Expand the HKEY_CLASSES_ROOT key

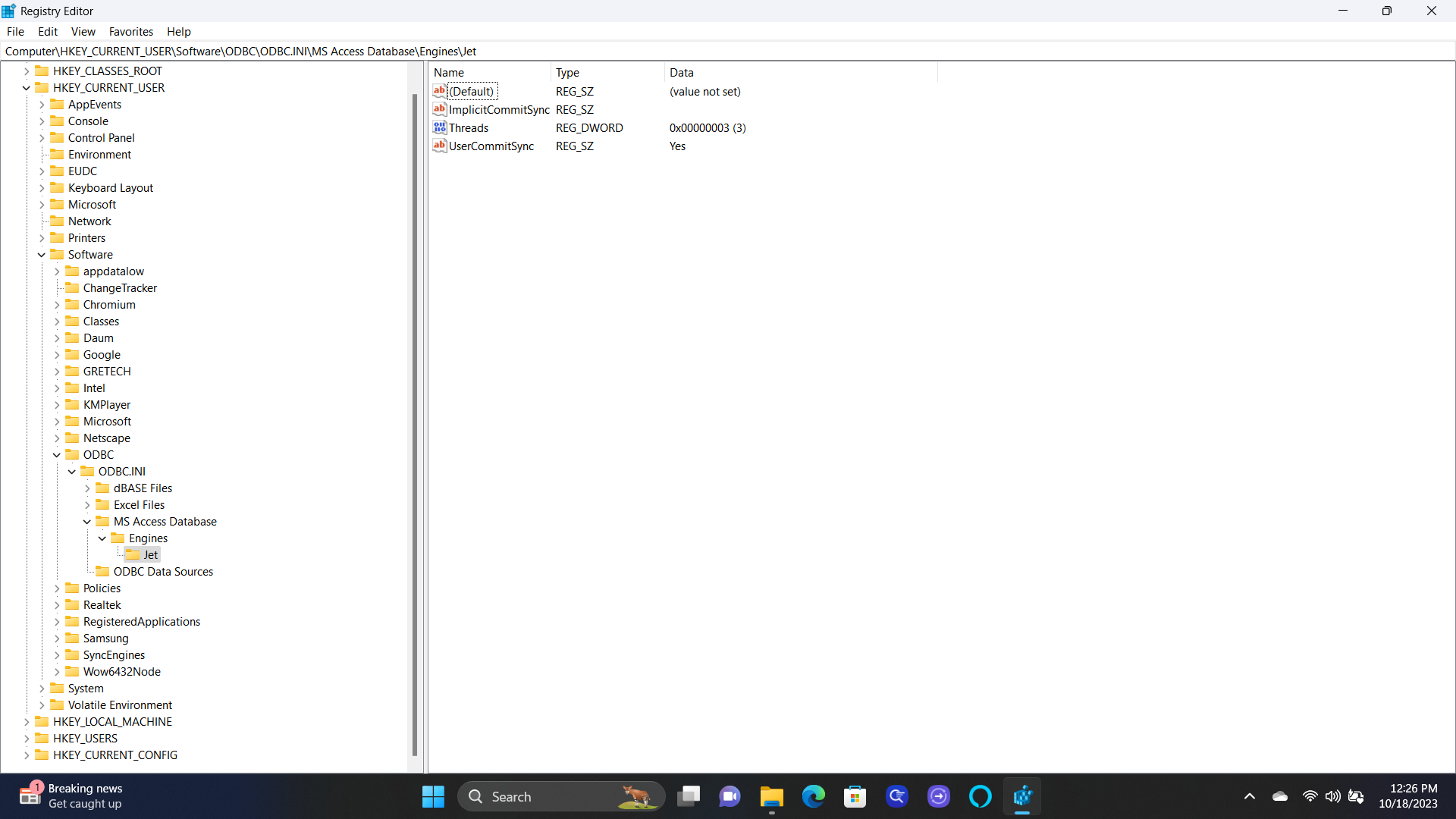(x=27, y=71)
